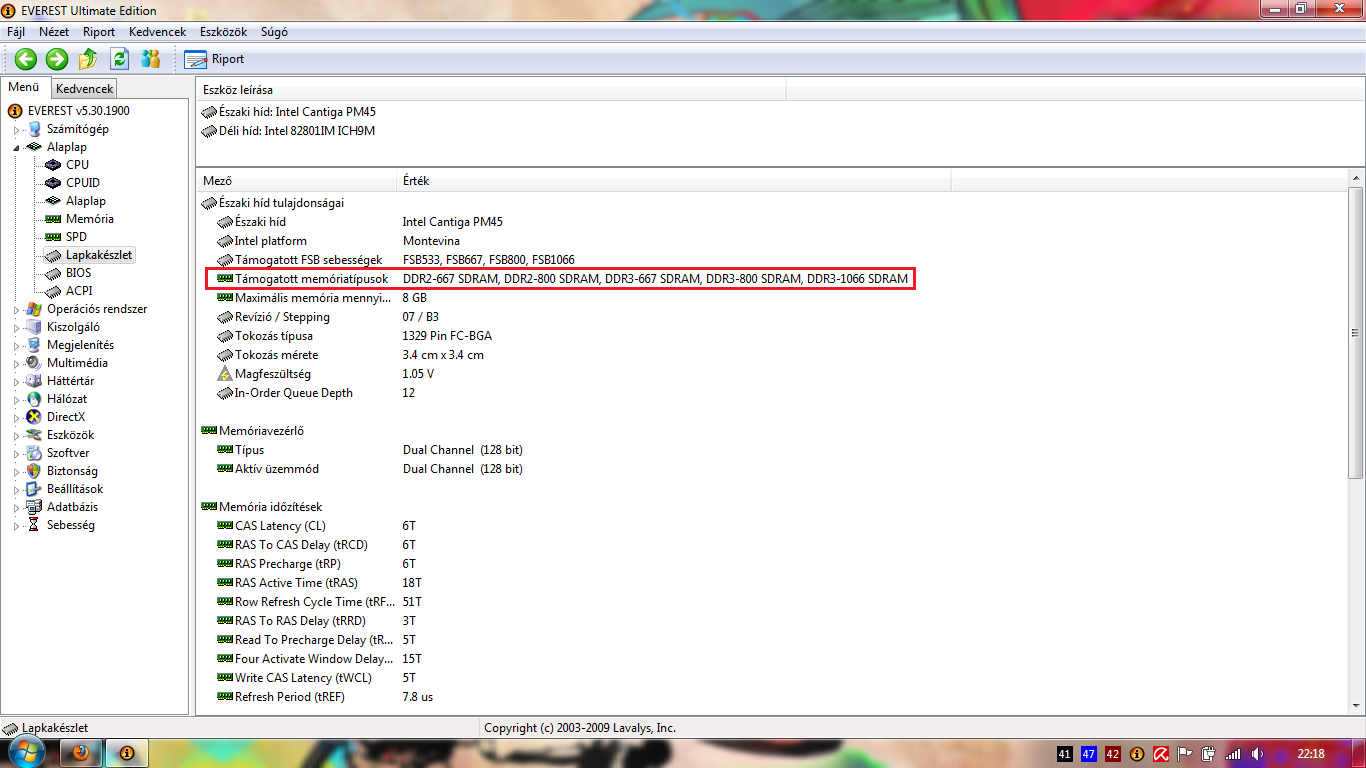Click the Beállítások tree item icon
1366x768 pixels.
tap(34, 489)
